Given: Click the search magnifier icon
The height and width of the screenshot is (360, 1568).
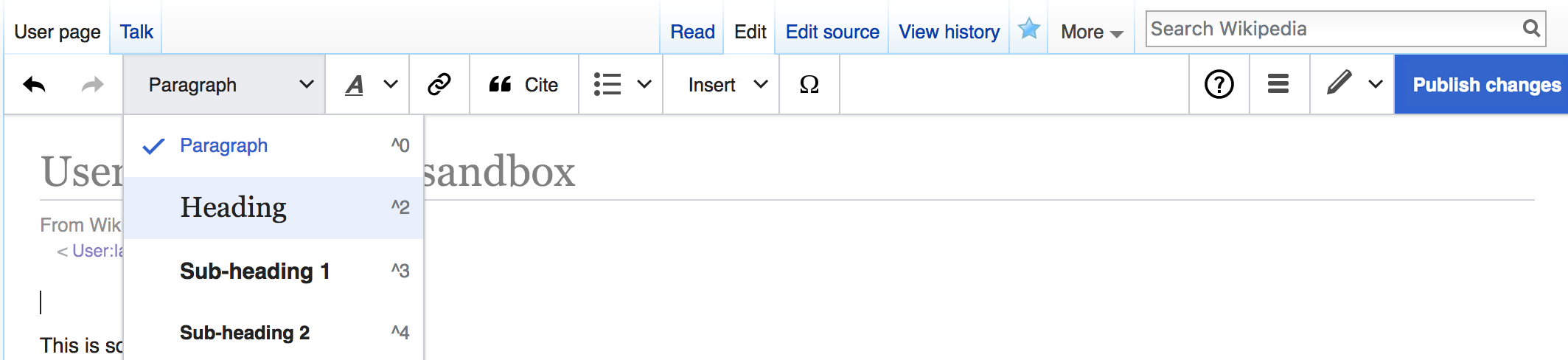Looking at the screenshot, I should coord(1531,29).
